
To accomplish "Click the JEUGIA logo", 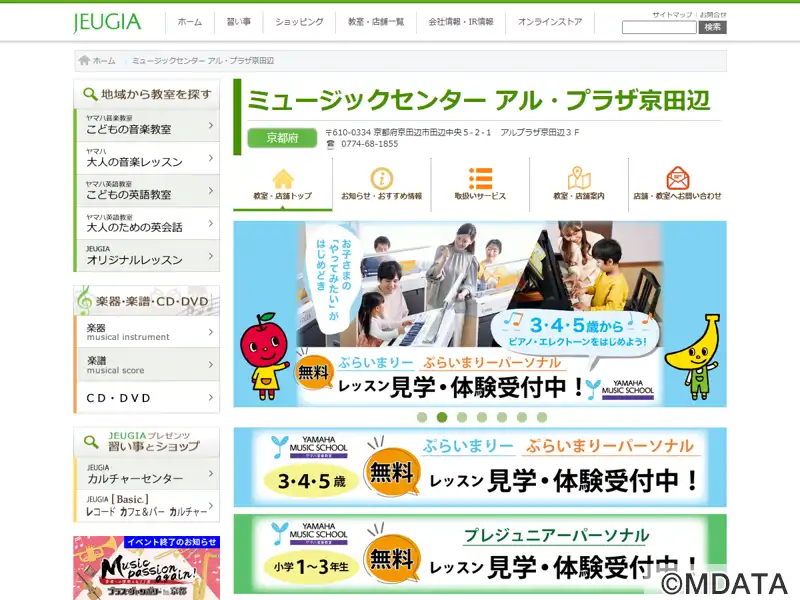I will click(x=107, y=22).
